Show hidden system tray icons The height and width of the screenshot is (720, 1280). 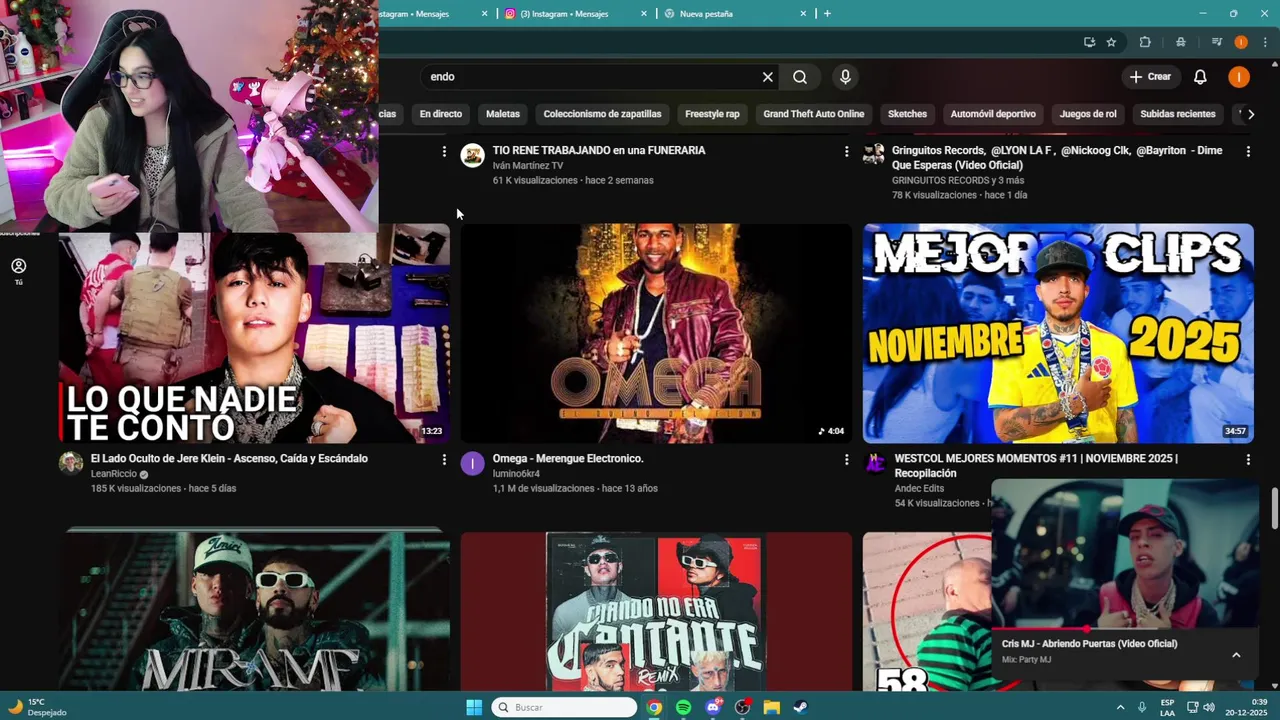click(1120, 707)
